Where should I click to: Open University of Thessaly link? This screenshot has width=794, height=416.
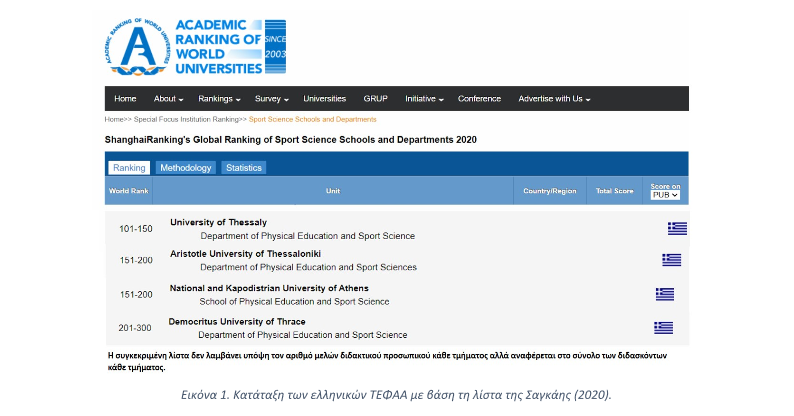(x=218, y=222)
